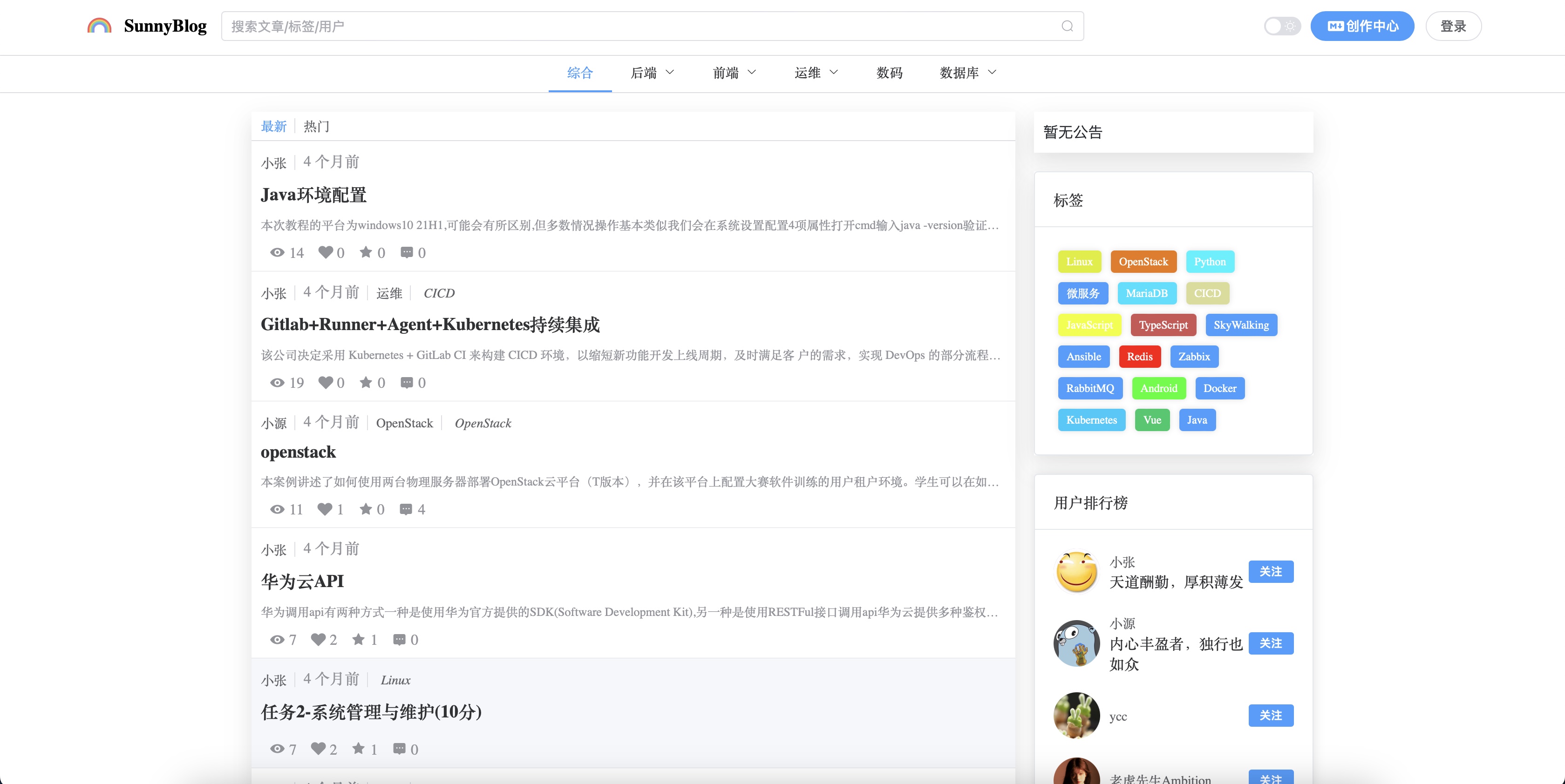This screenshot has height=784, width=1565.
Task: Select the cyan Python tag
Action: 1210,262
